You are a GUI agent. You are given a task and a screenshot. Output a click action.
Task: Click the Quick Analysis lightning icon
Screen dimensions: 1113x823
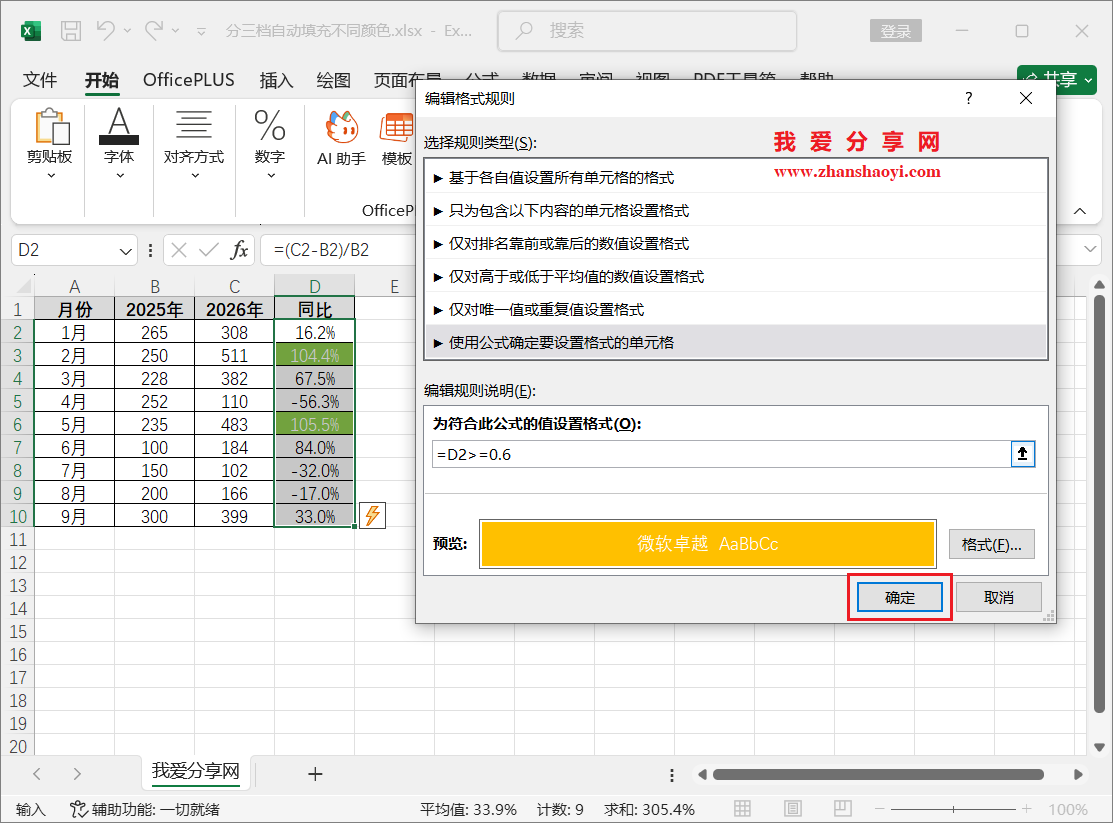(373, 516)
